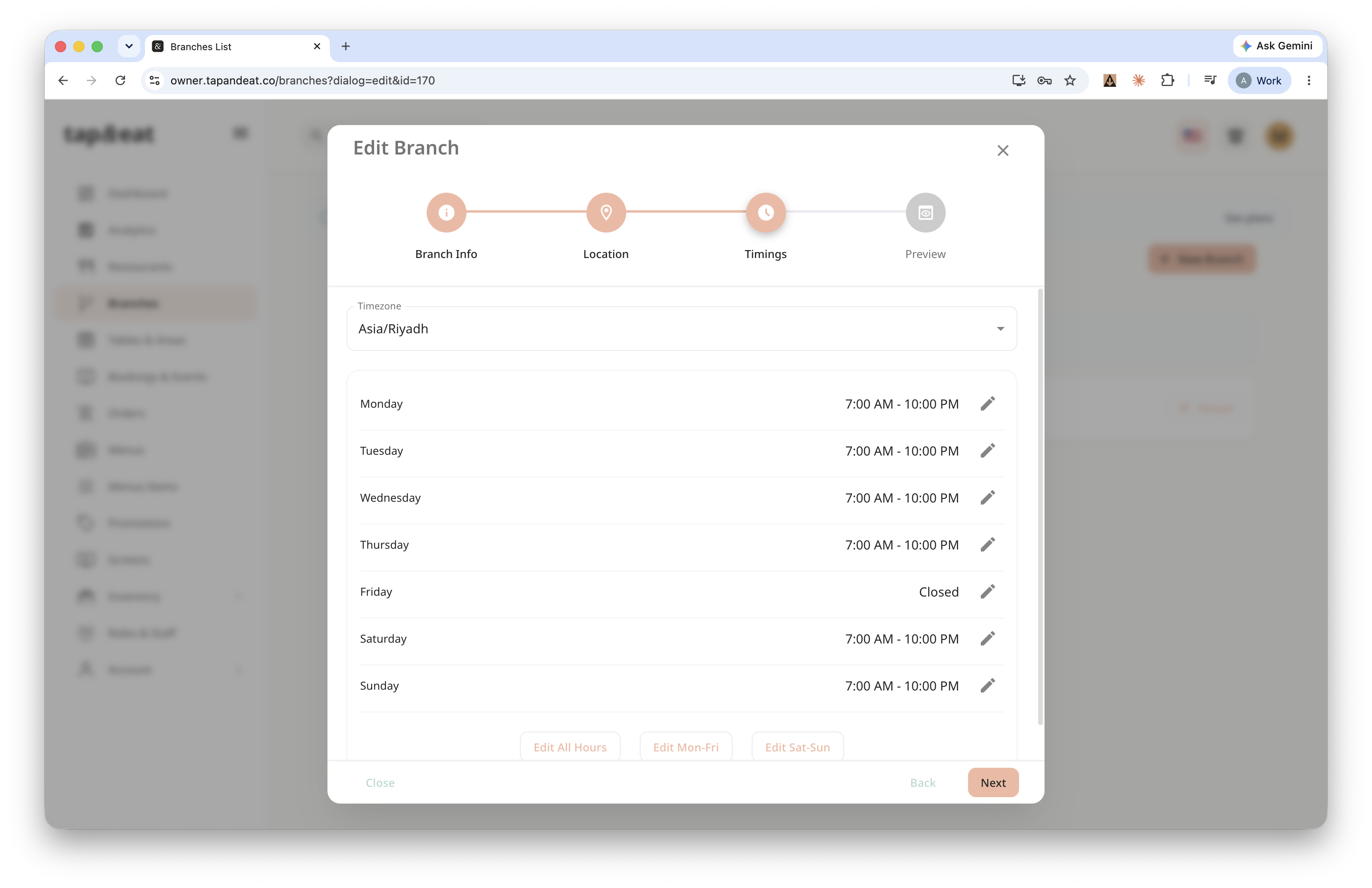The height and width of the screenshot is (888, 1372).
Task: Select the Friday Closed status text
Action: click(x=939, y=592)
